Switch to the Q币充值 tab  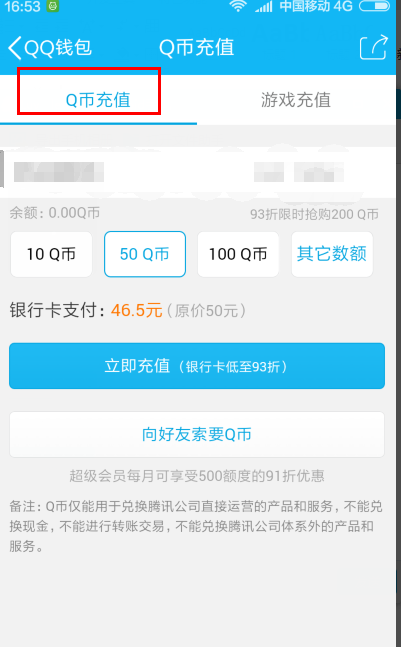(98, 100)
